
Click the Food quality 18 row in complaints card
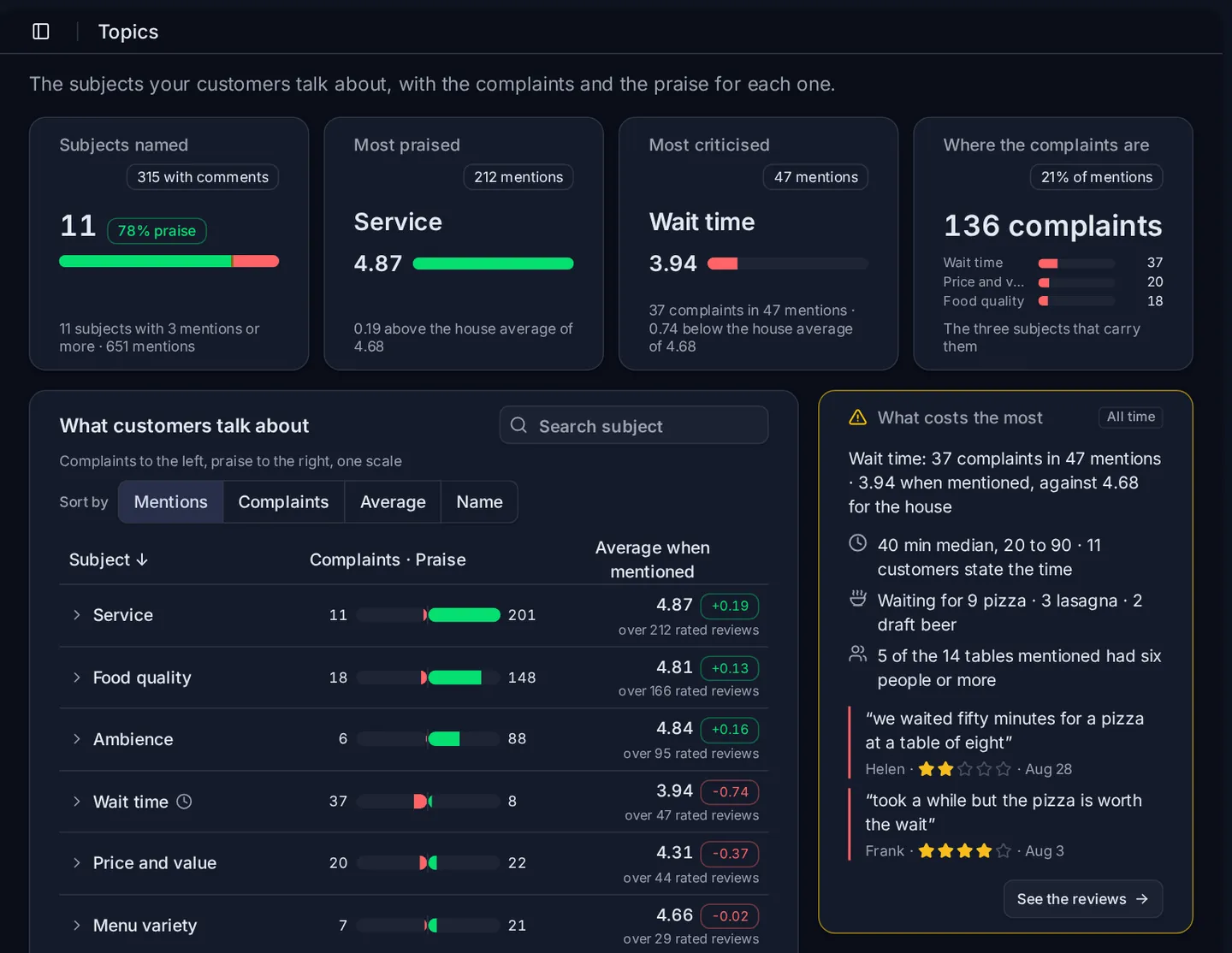pos(1053,301)
